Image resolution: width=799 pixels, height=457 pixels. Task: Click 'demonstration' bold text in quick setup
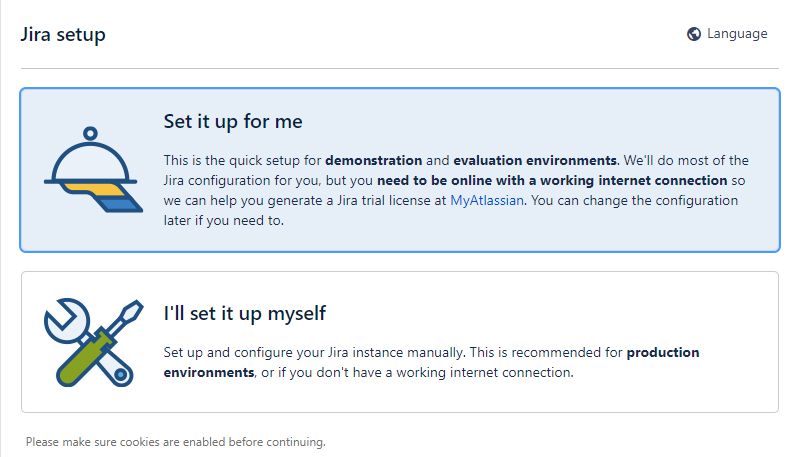374,160
